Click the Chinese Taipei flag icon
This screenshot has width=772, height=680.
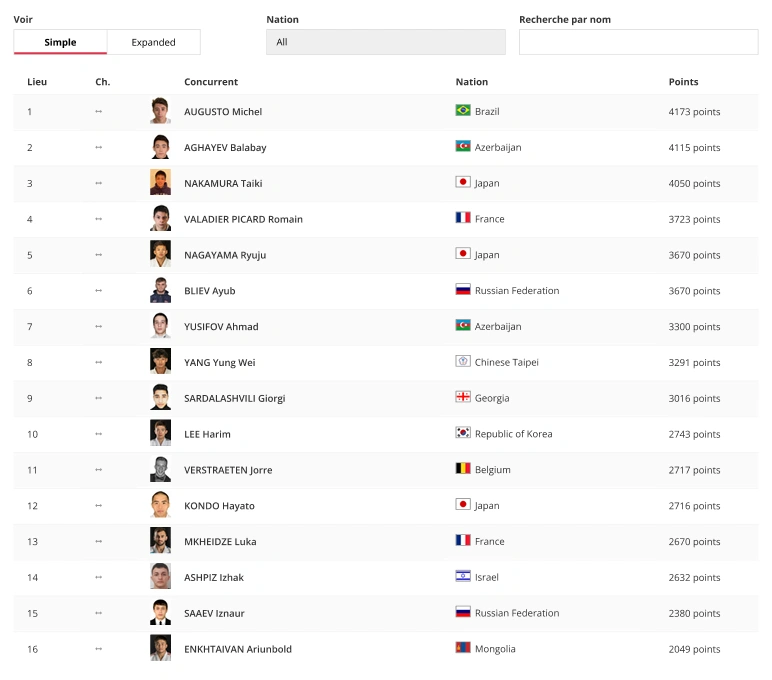463,362
